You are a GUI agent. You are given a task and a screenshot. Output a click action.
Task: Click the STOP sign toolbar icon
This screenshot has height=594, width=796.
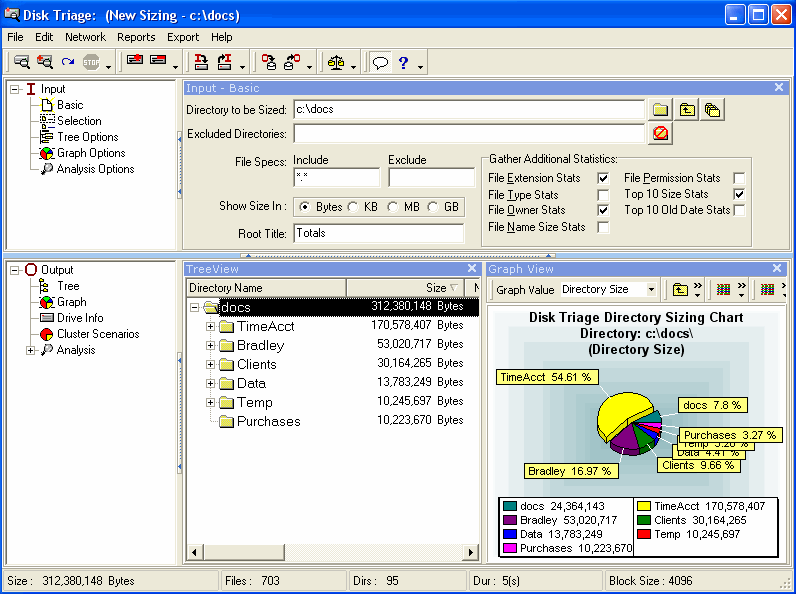(91, 62)
